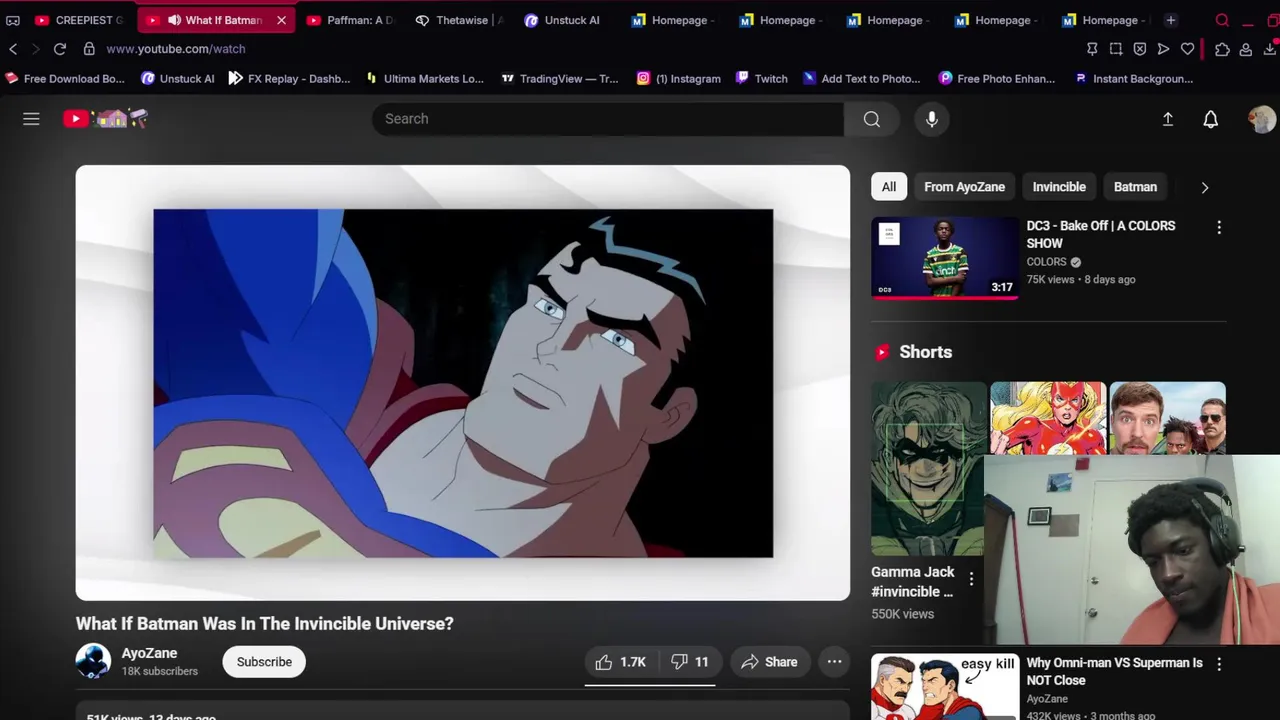This screenshot has height=720, width=1280.
Task: Open the YouTube guide hamburger menu
Action: 31,119
